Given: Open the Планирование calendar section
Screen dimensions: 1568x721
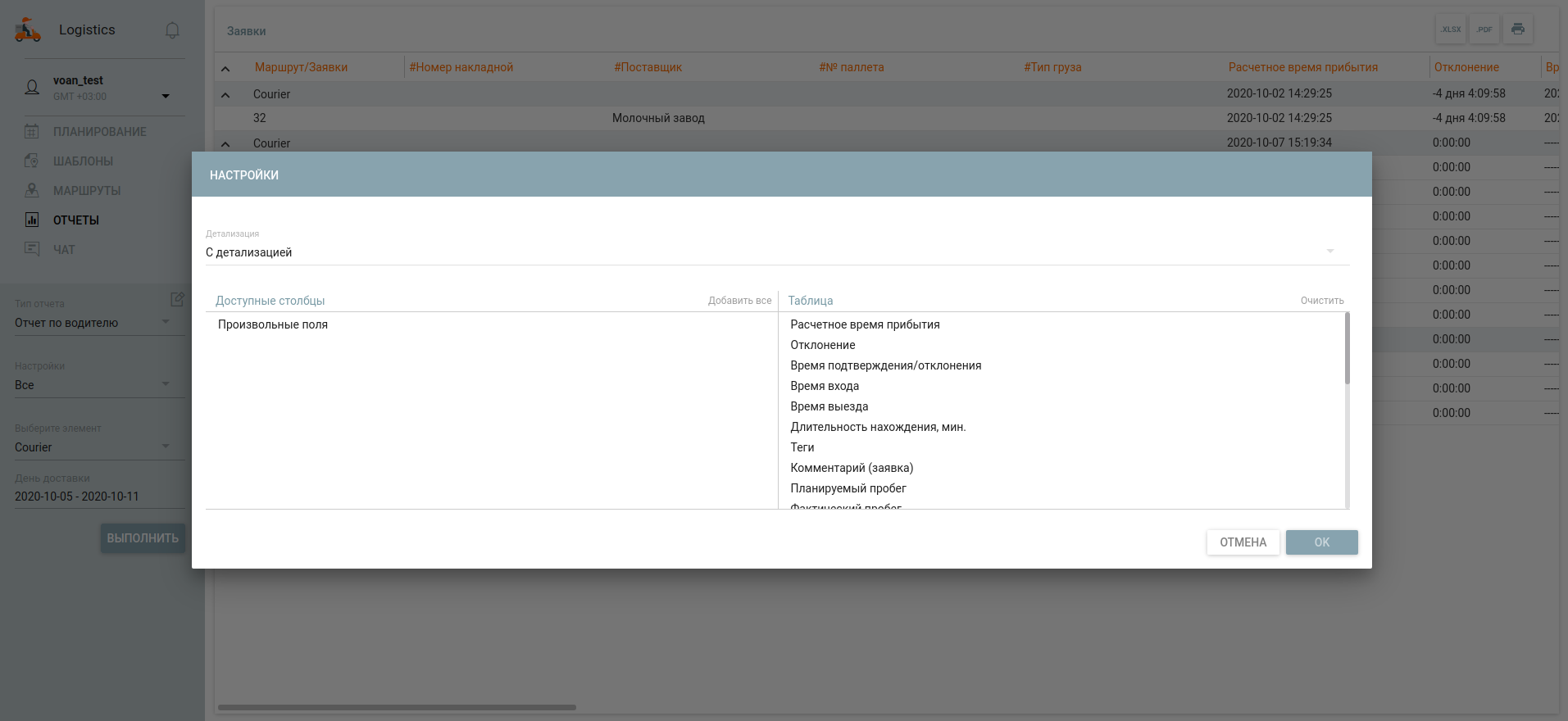Looking at the screenshot, I should click(99, 132).
